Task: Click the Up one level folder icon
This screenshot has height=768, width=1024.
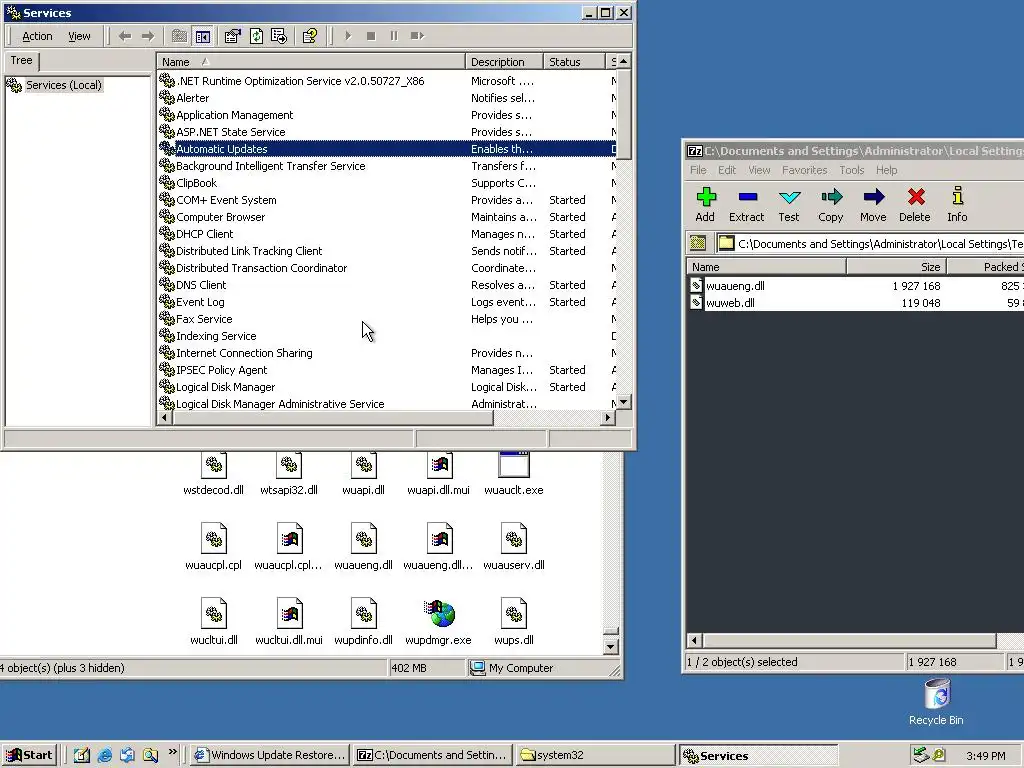Action: 179,36
